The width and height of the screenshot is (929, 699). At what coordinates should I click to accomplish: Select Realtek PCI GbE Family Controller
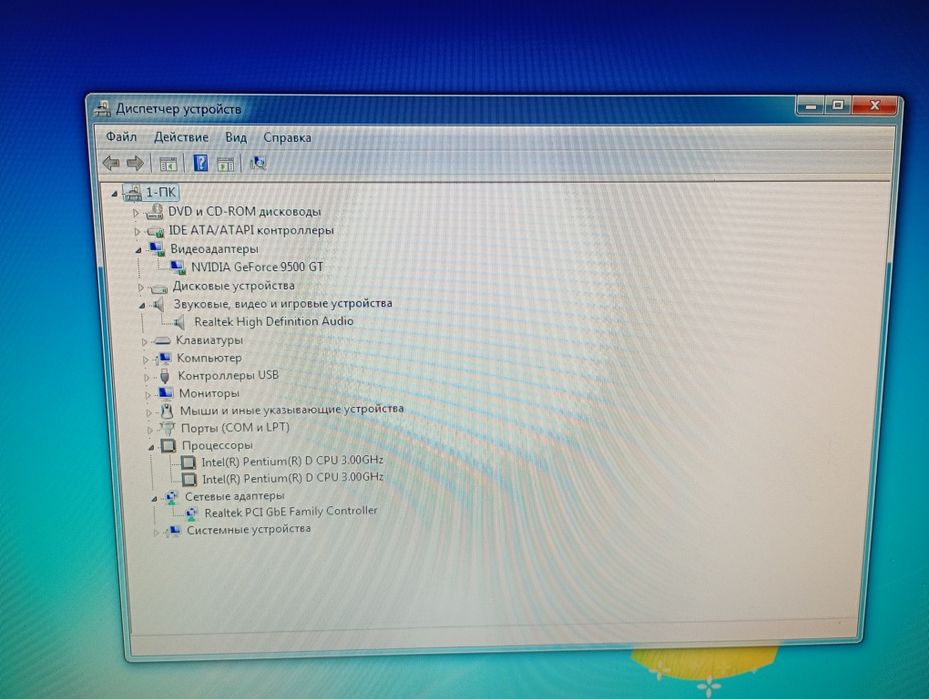click(291, 511)
